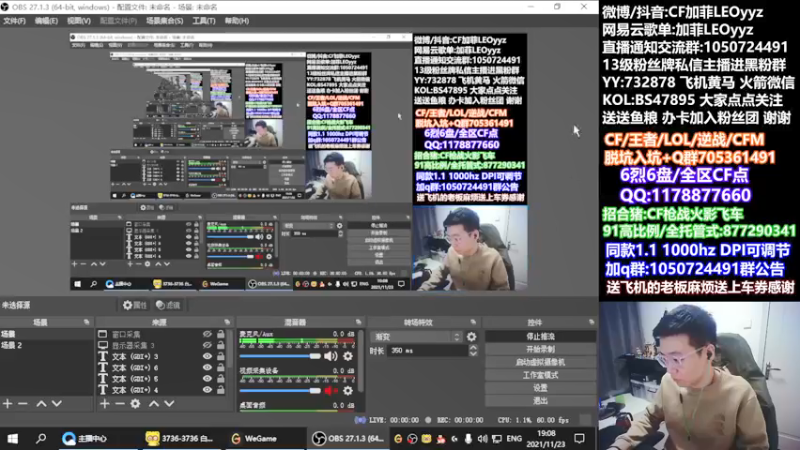Open 麦克风/Aux audio settings gear
This screenshot has height=450, width=800.
(x=348, y=356)
